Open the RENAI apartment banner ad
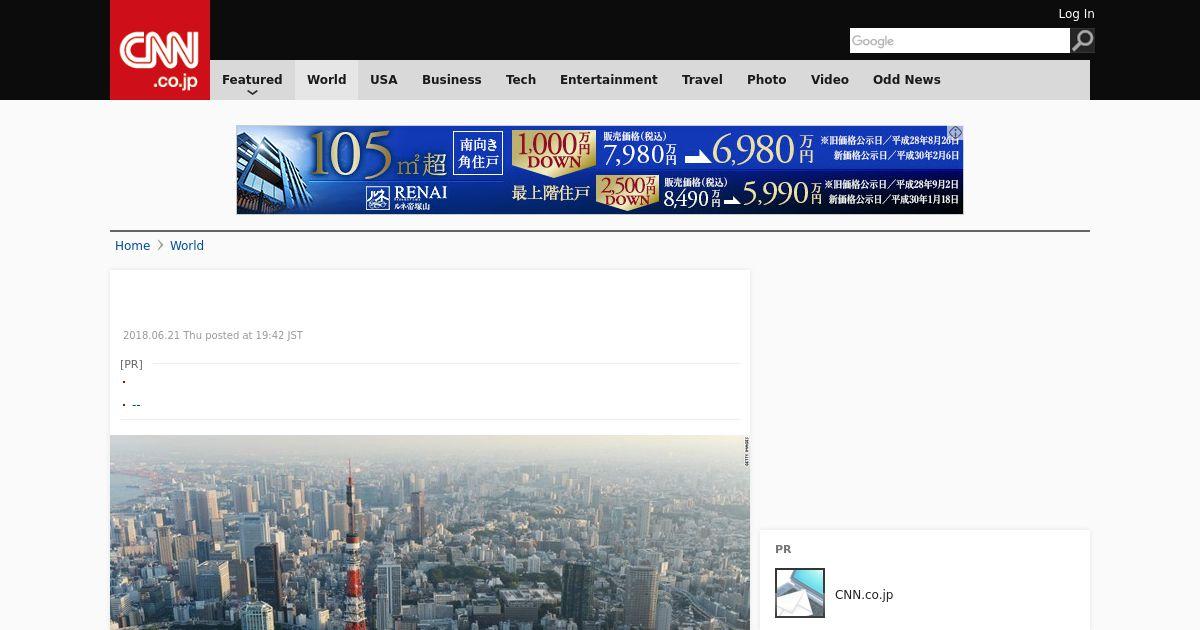1200x630 pixels. (x=600, y=170)
